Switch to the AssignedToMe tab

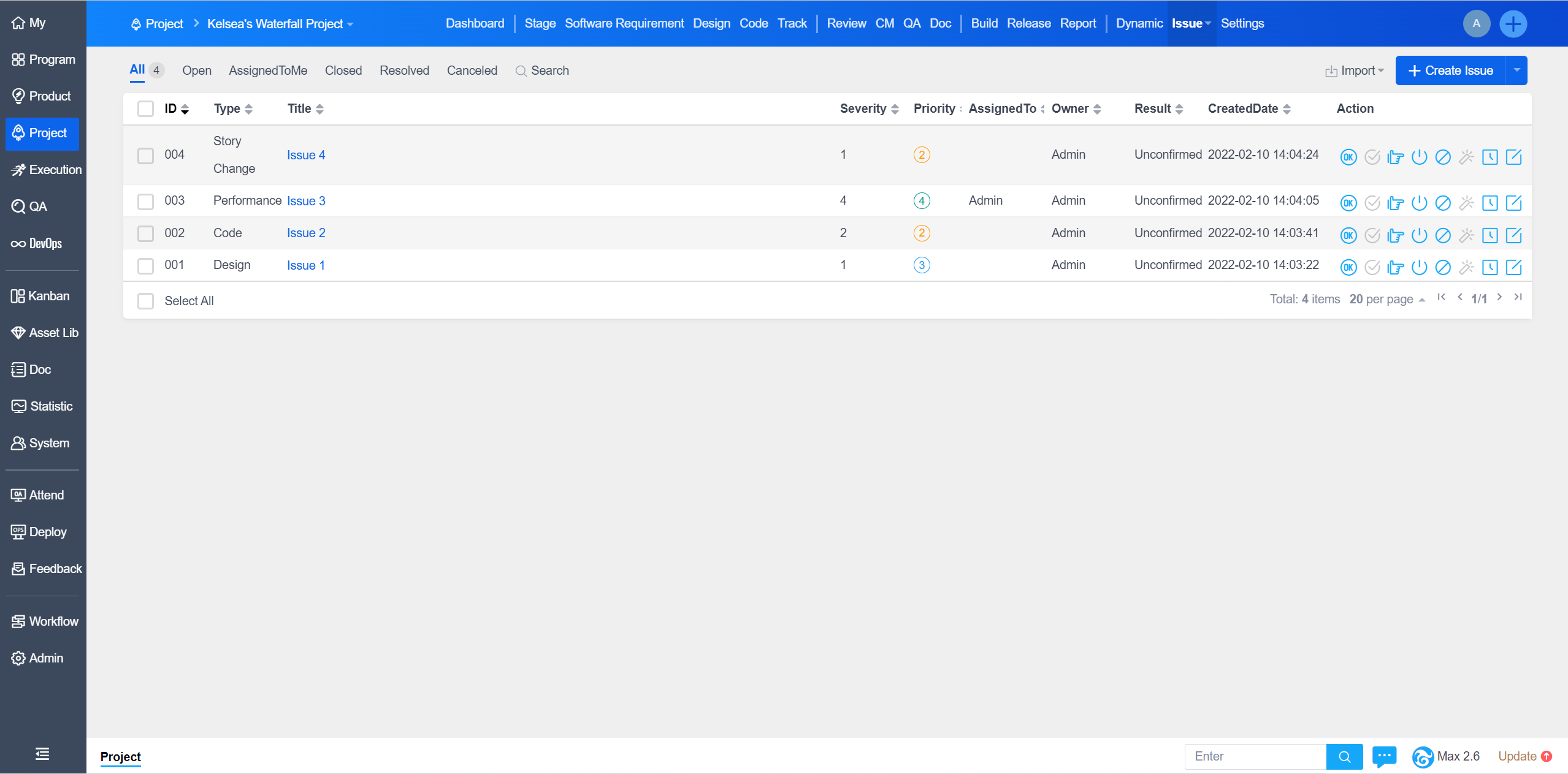[x=268, y=70]
